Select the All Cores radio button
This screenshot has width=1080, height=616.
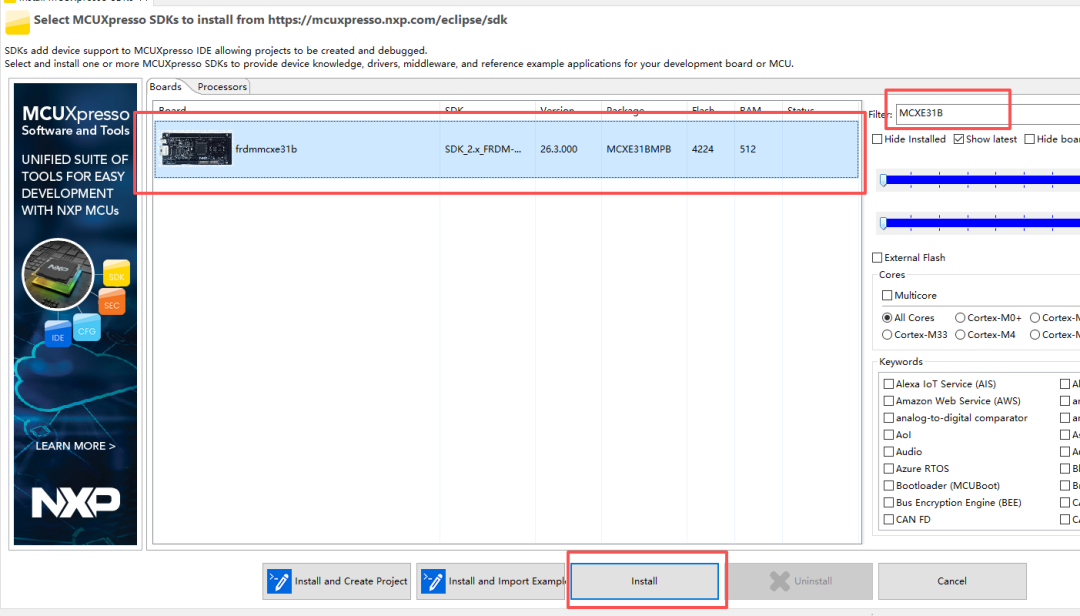click(x=887, y=318)
